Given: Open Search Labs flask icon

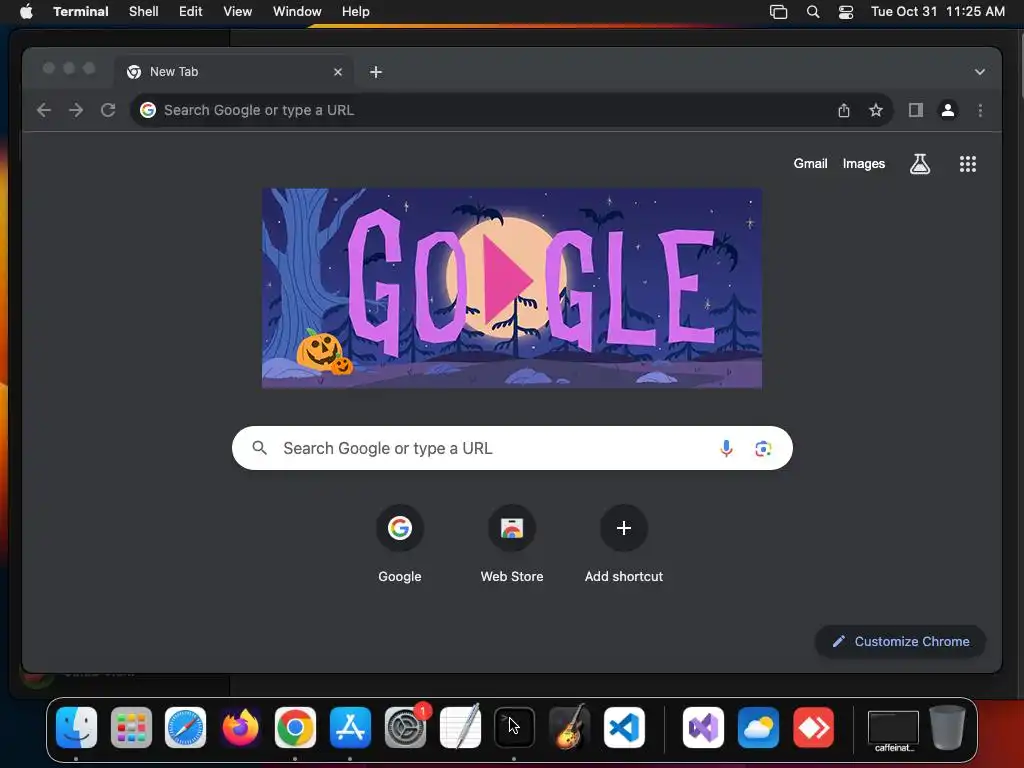Looking at the screenshot, I should (x=920, y=164).
